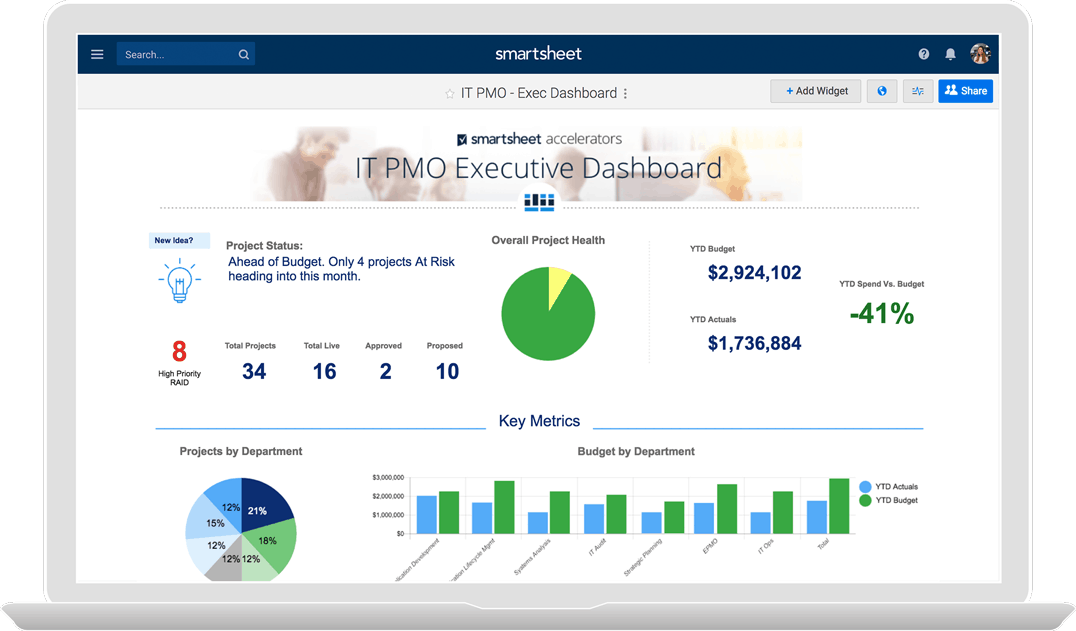Image resolution: width=1076 pixels, height=631 pixels.
Task: Open the kebab menu beside the dashboard title
Action: click(x=624, y=92)
